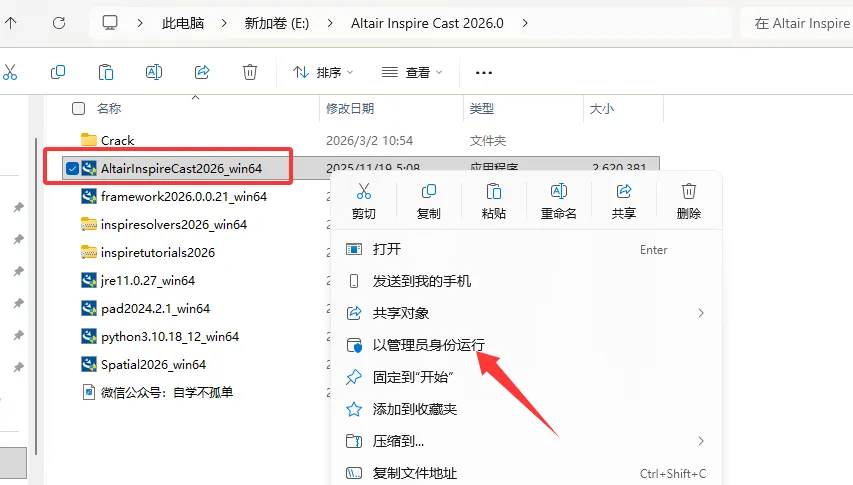Expand the chevron after 新加卷 (E:)
The width and height of the screenshot is (853, 485).
click(x=330, y=23)
